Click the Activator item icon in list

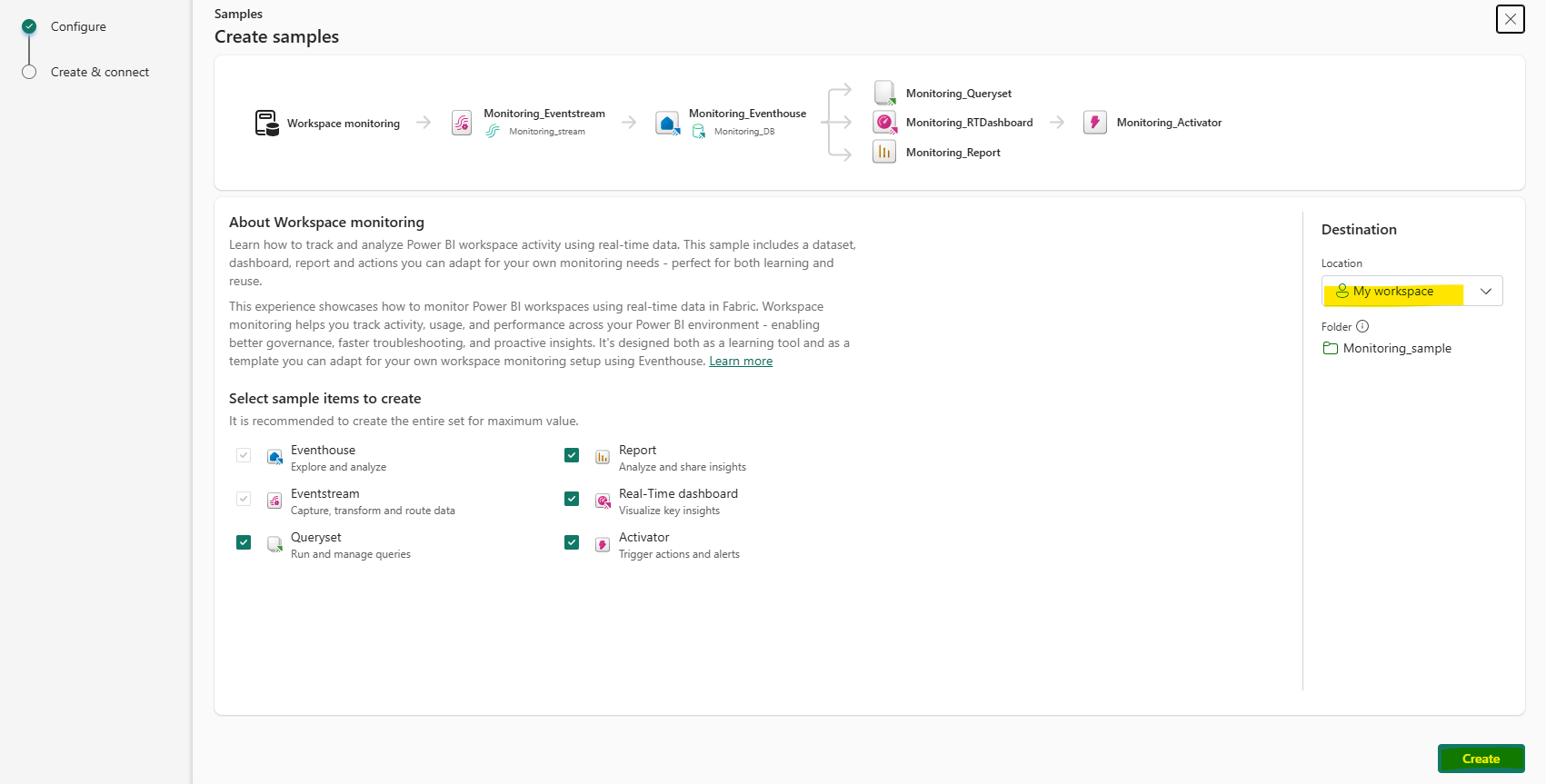point(603,544)
